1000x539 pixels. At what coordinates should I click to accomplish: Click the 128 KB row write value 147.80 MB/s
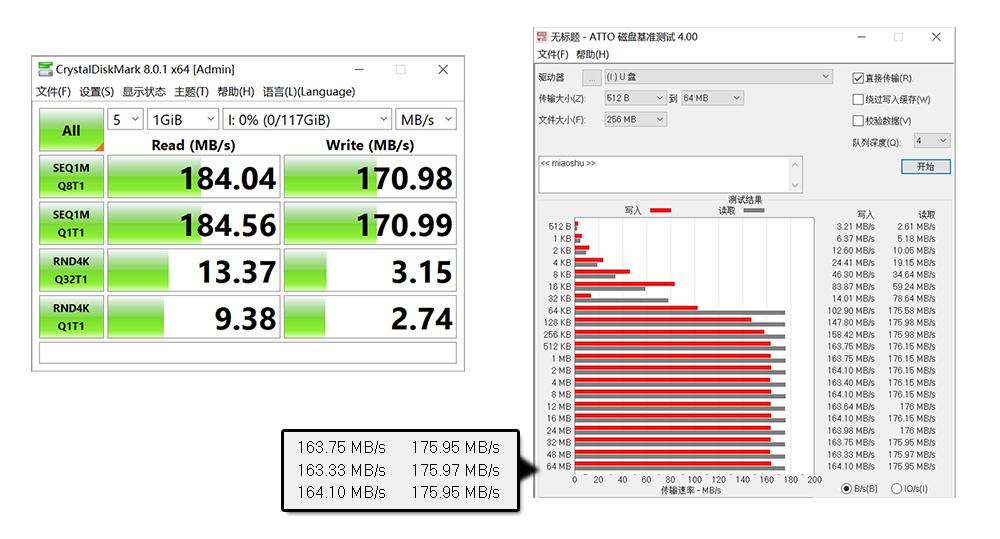coord(851,322)
